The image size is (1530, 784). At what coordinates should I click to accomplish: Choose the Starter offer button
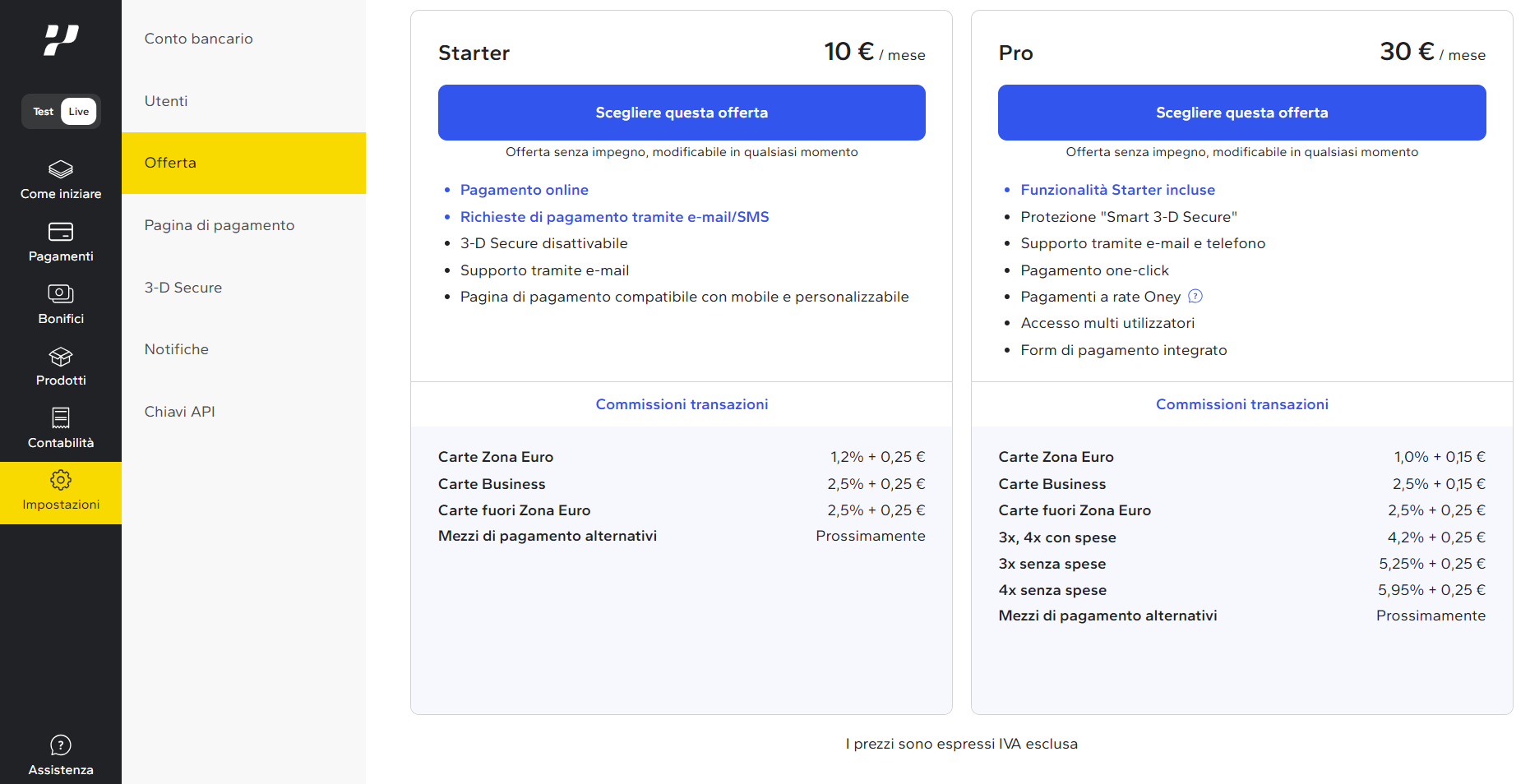682,113
